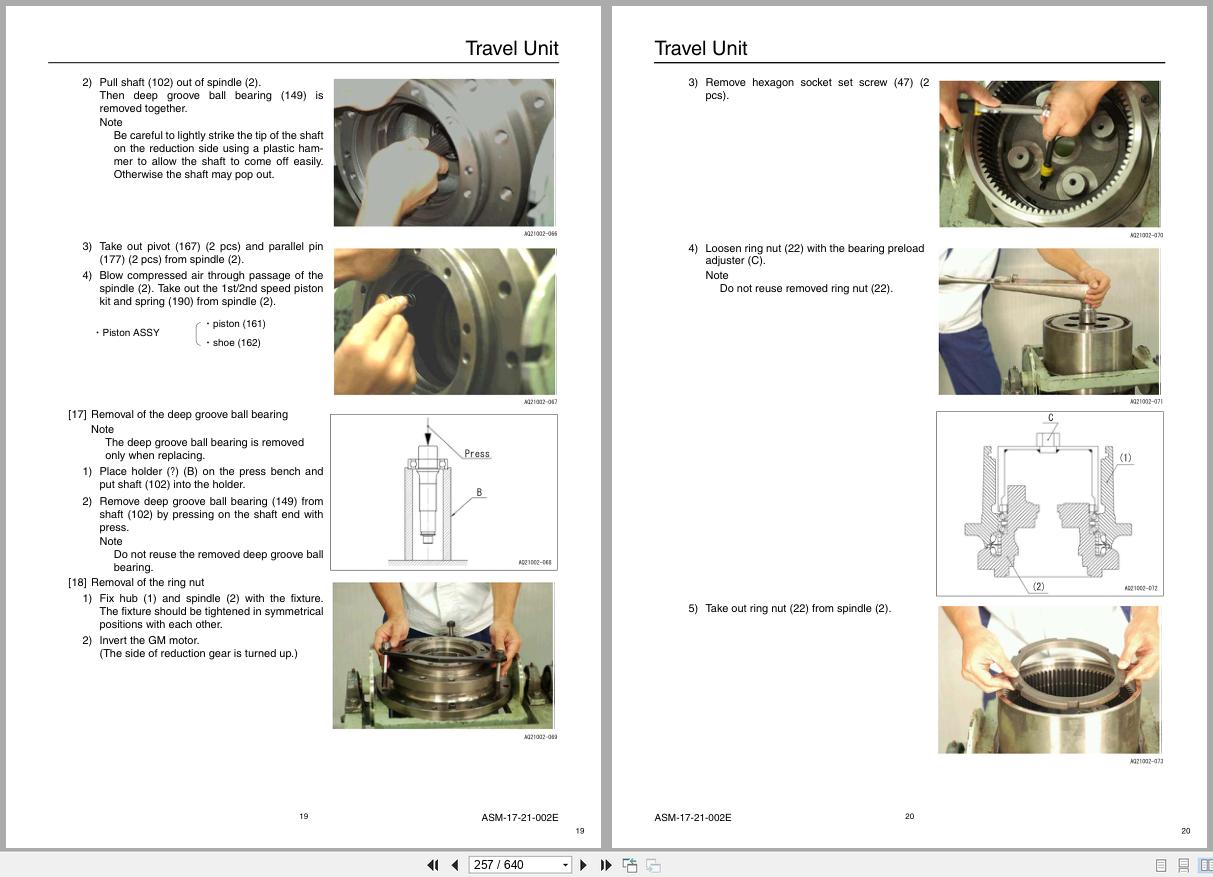Navigate forward in page history
This screenshot has height=877, width=1213.
point(651,864)
